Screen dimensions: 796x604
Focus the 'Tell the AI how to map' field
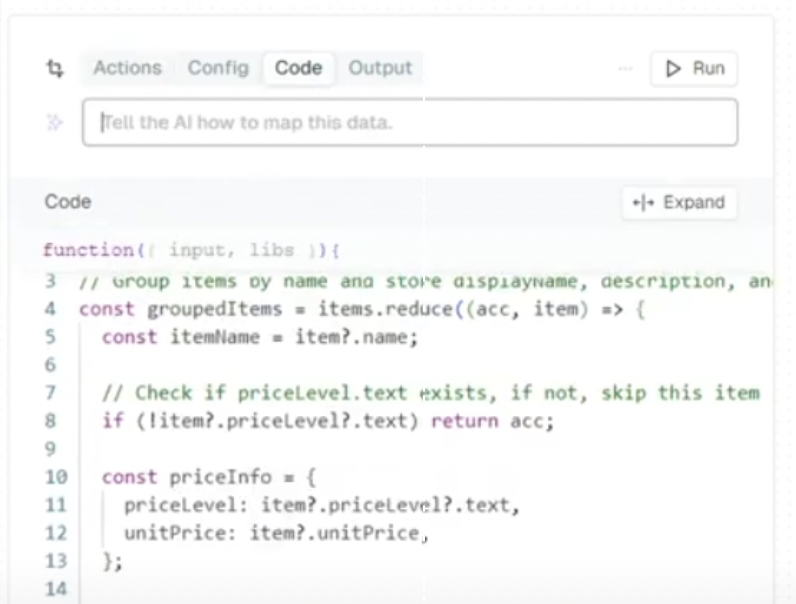(x=410, y=123)
